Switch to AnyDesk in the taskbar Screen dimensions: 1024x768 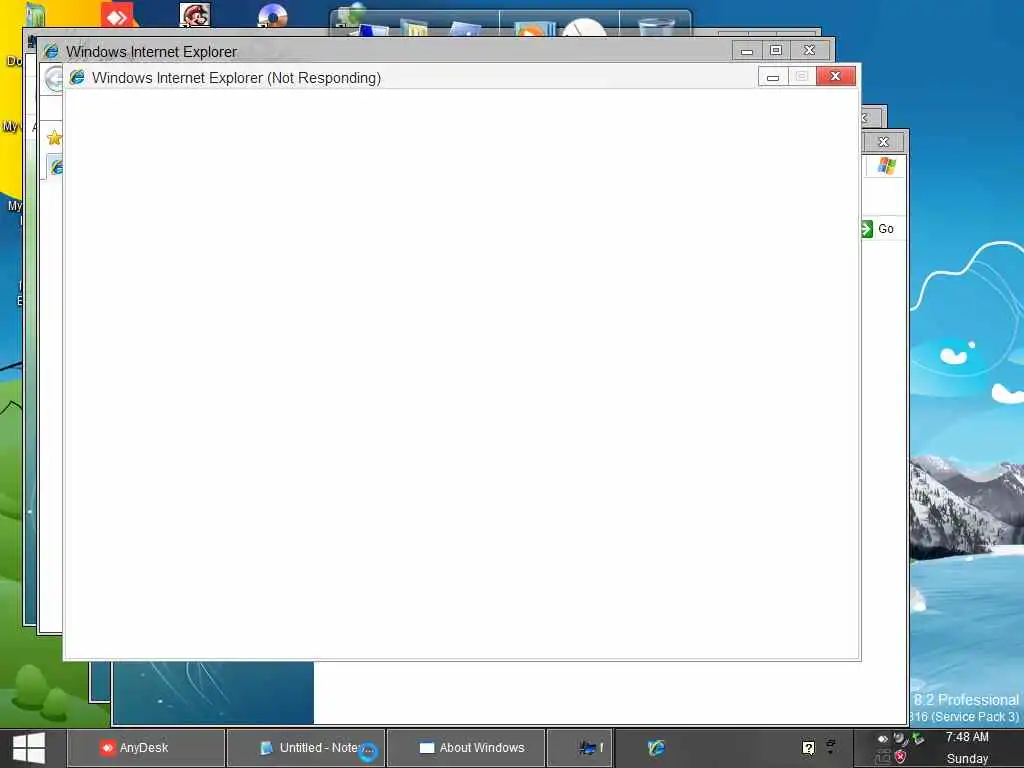(x=146, y=748)
